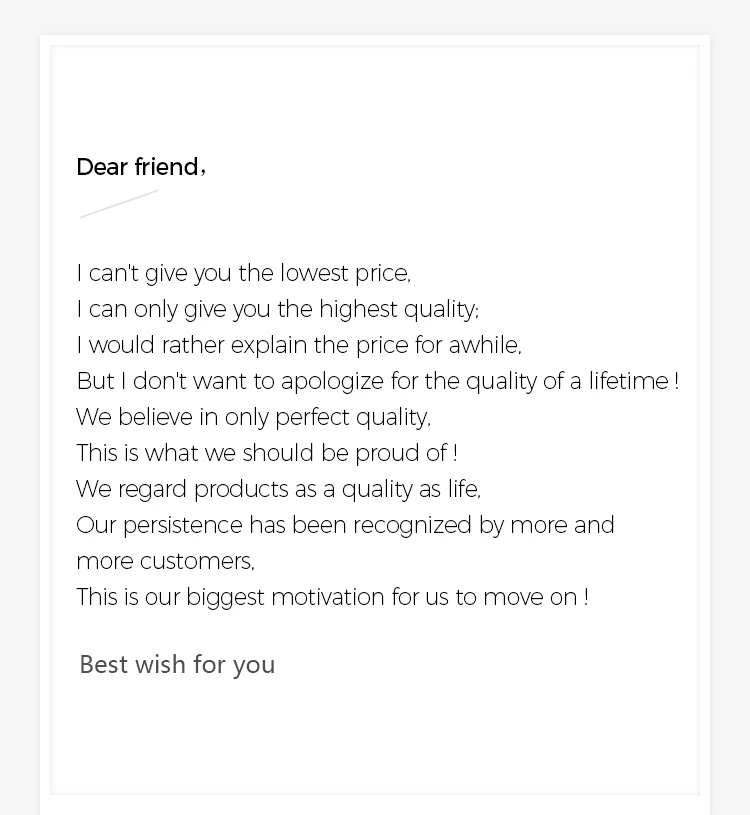The image size is (750, 815).
Task: Click the text "more customers,"
Action: [x=165, y=561]
